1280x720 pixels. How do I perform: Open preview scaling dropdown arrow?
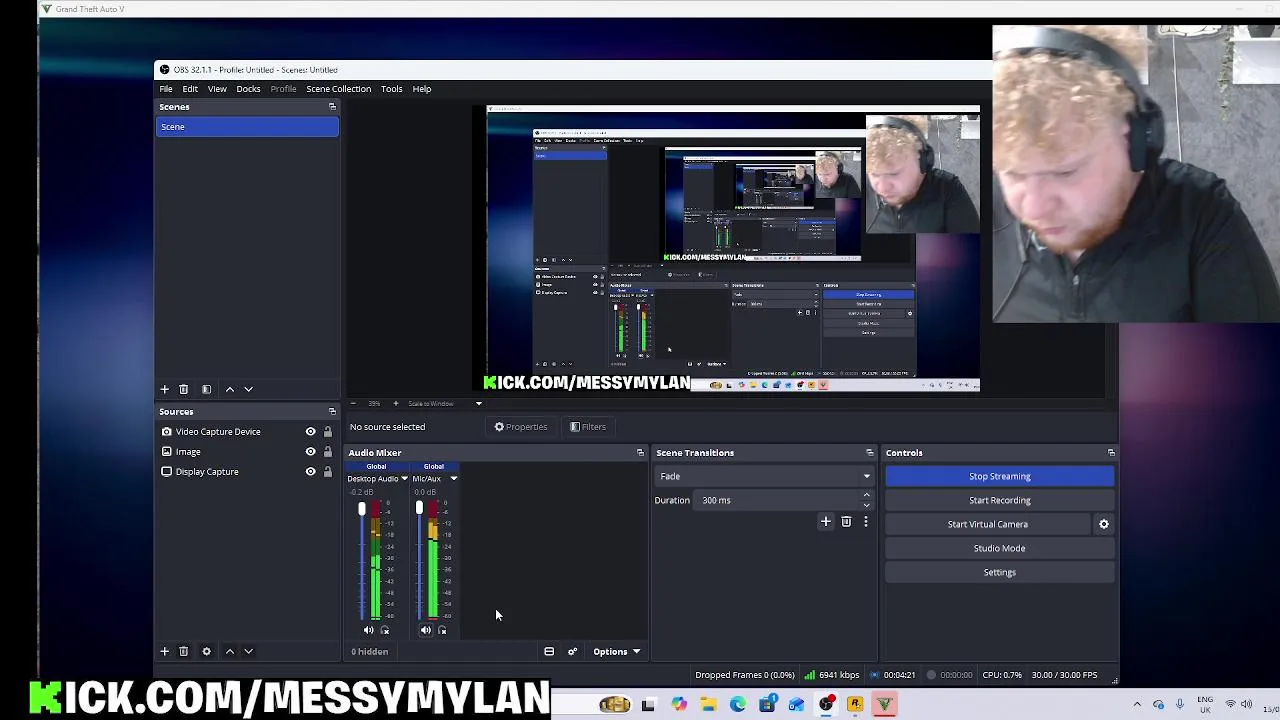(478, 403)
